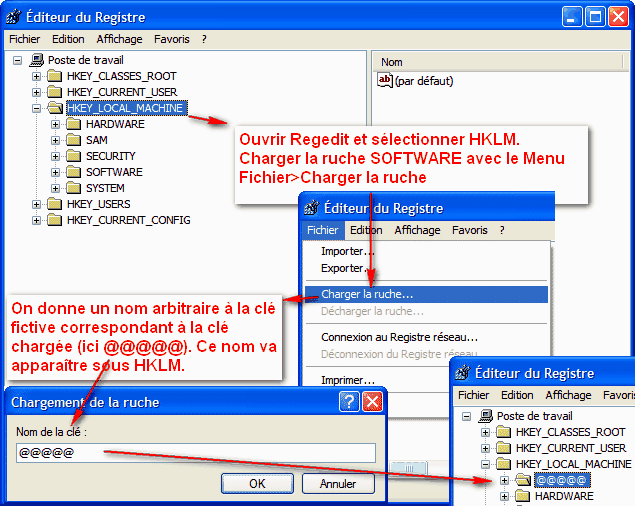Expand the SECURITY key
Screen dimensions: 635x506
point(55,156)
